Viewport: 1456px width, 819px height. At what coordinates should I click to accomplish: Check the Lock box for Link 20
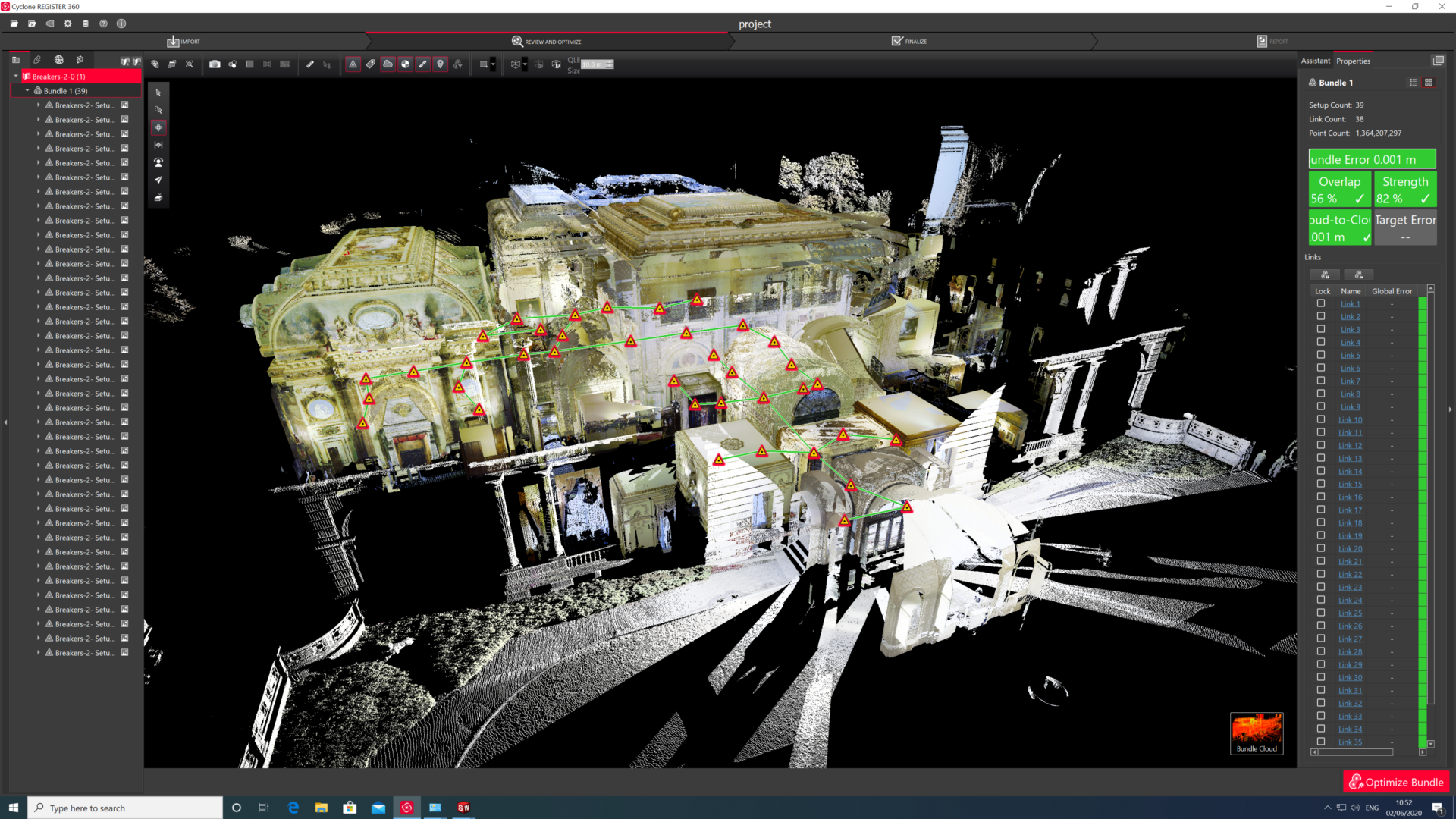click(x=1321, y=548)
